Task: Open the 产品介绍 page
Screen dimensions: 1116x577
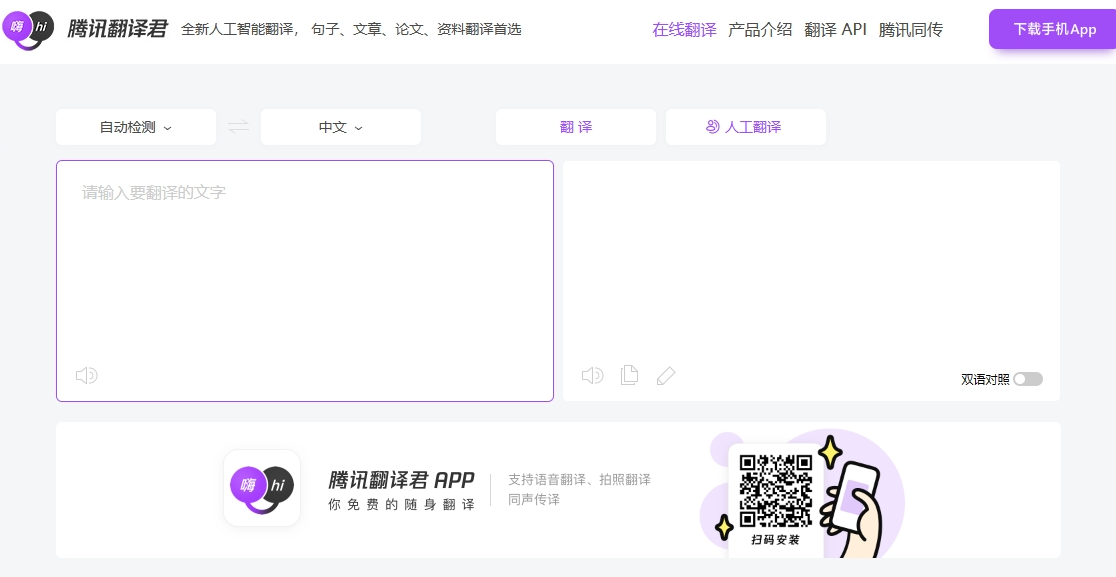Action: coord(760,29)
